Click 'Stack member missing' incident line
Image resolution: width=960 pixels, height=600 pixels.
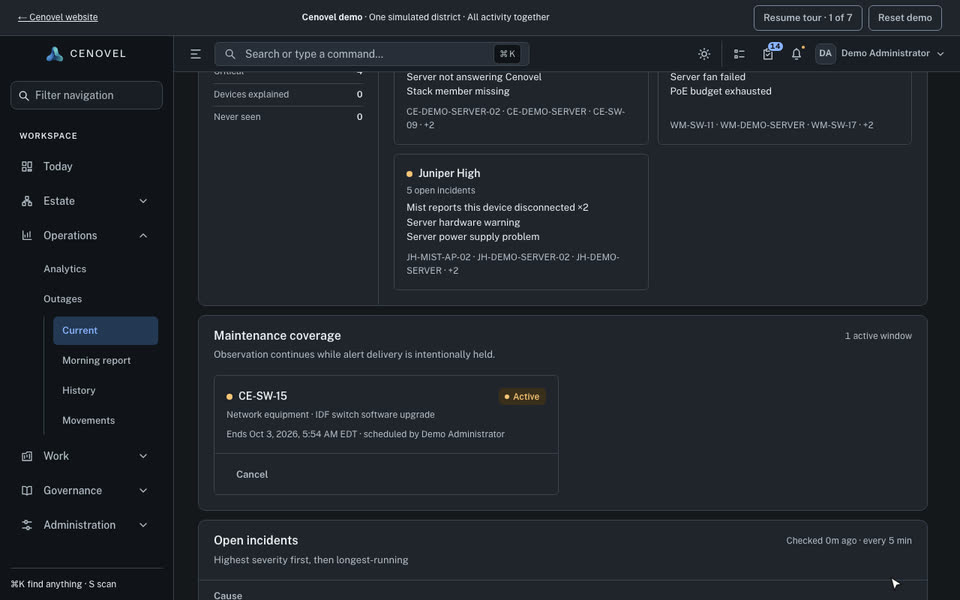[x=458, y=91]
